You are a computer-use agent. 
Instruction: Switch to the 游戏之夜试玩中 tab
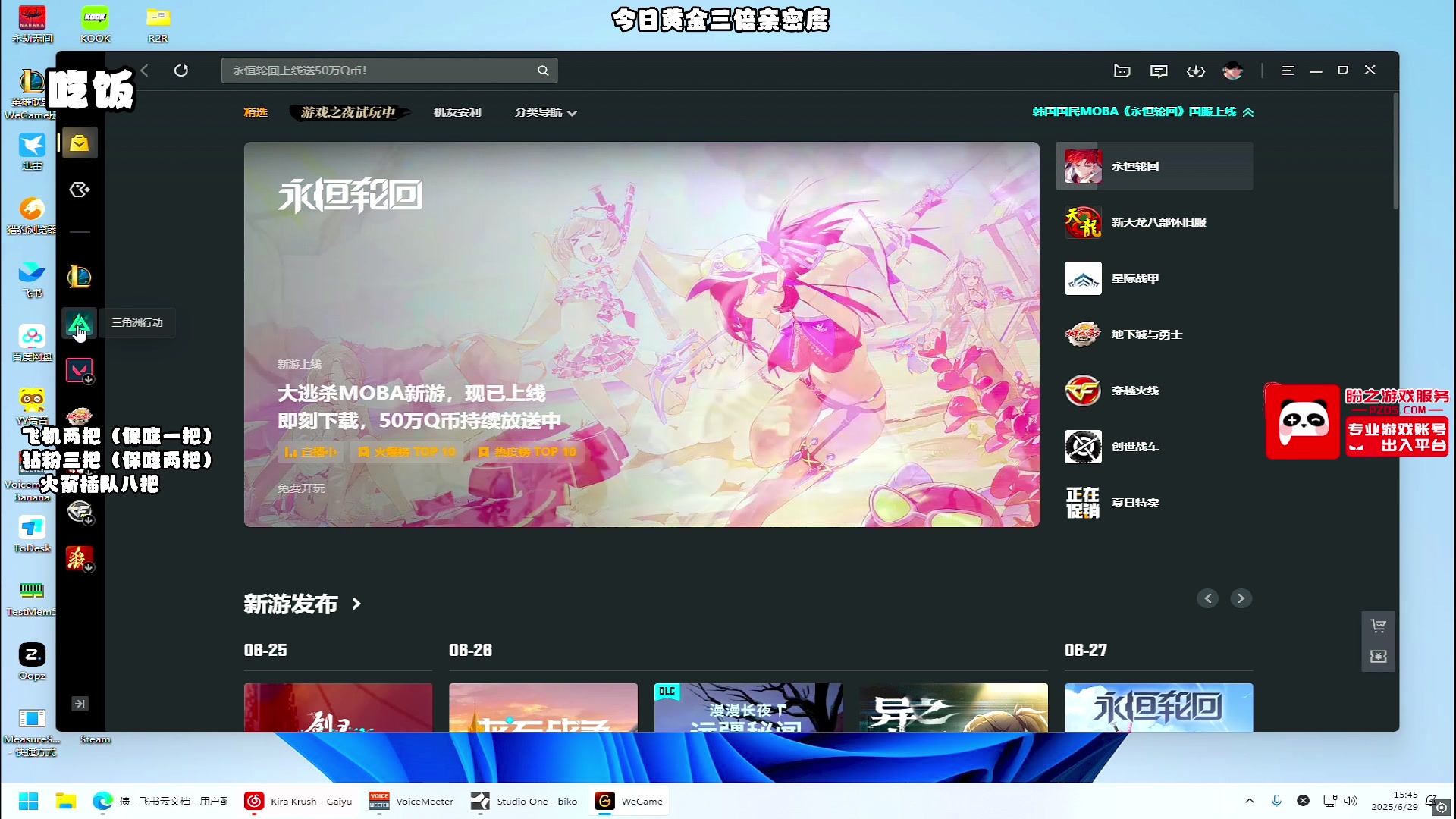pyautogui.click(x=349, y=112)
